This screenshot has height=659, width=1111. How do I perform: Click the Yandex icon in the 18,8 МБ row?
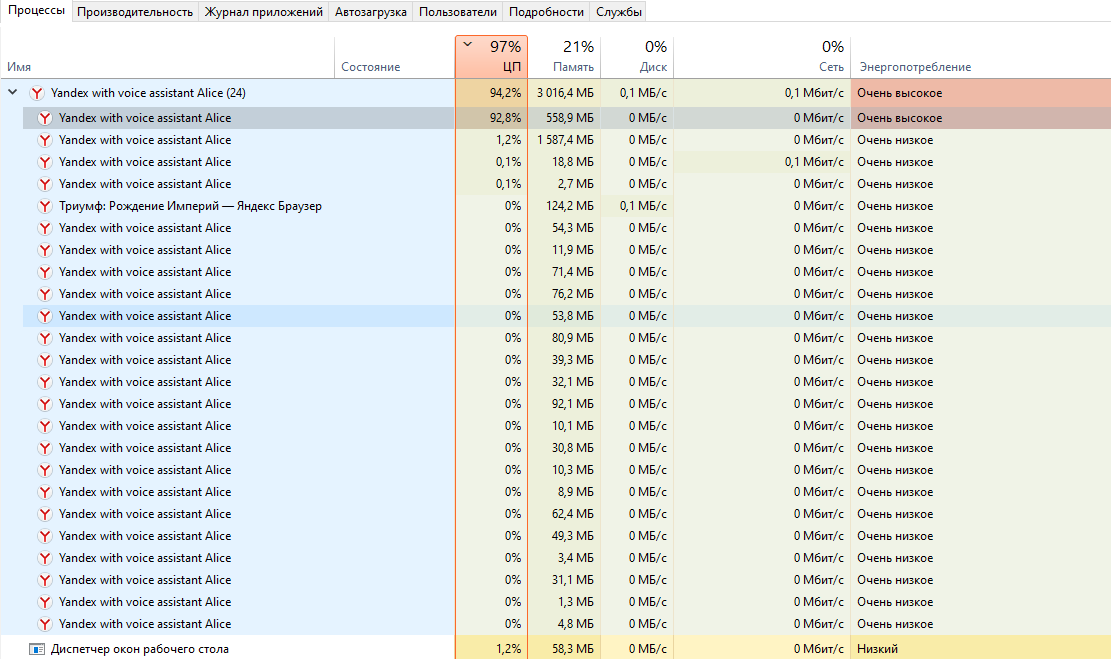(x=45, y=162)
